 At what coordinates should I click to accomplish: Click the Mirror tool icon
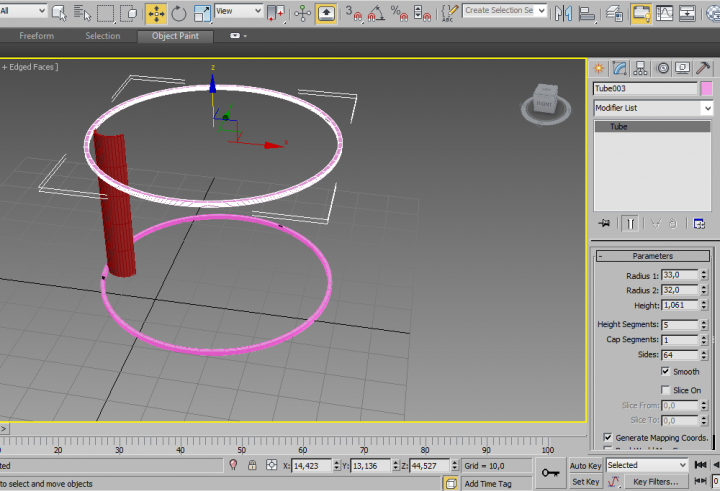point(564,13)
